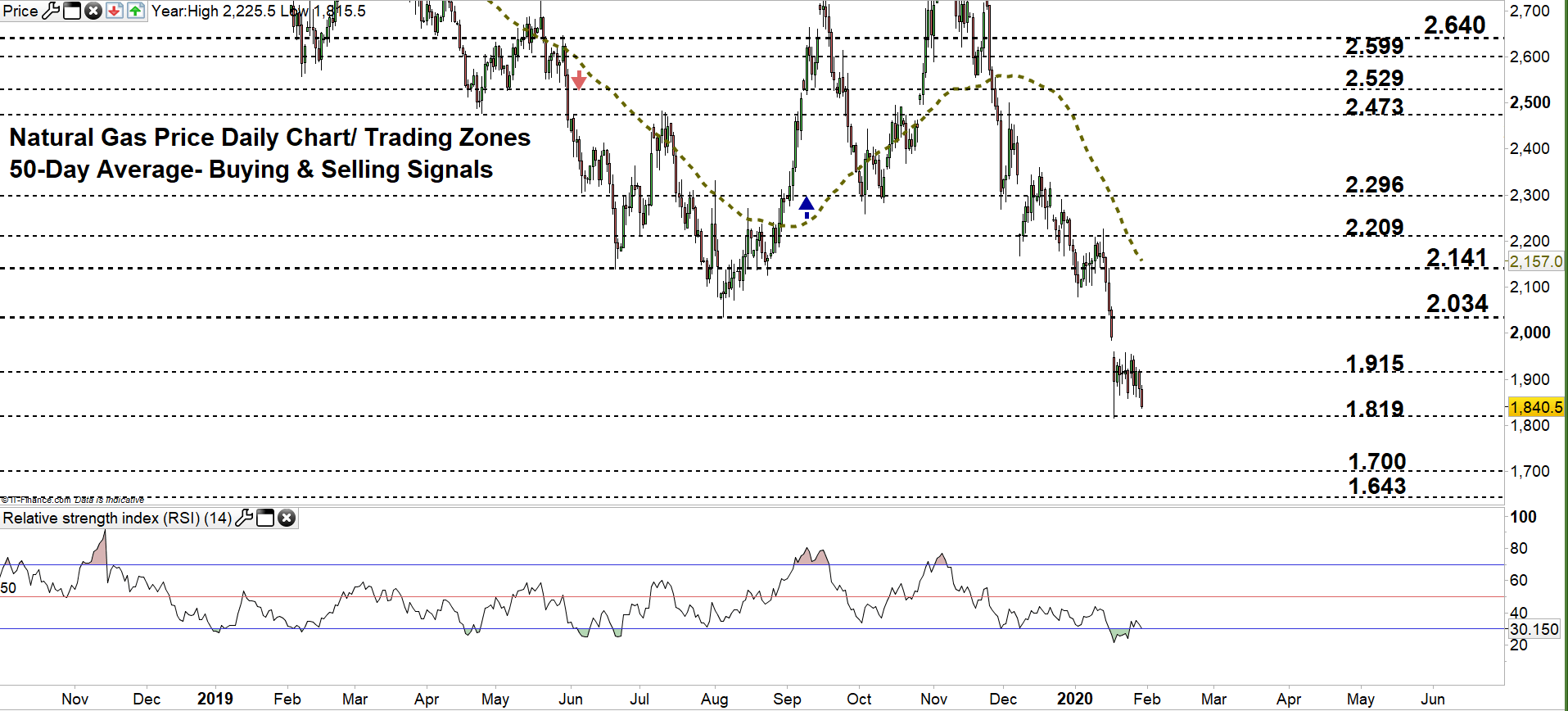The width and height of the screenshot is (1568, 711).
Task: Select the 1.819 level label
Action: point(1375,409)
